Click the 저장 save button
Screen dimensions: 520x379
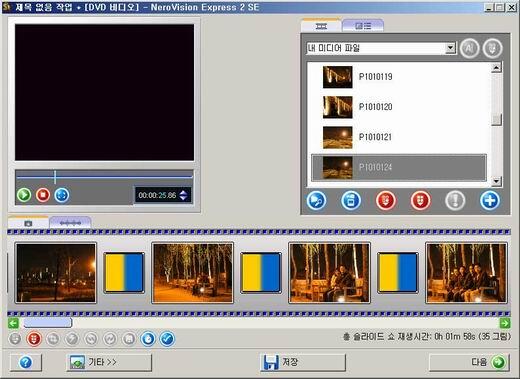click(x=303, y=362)
